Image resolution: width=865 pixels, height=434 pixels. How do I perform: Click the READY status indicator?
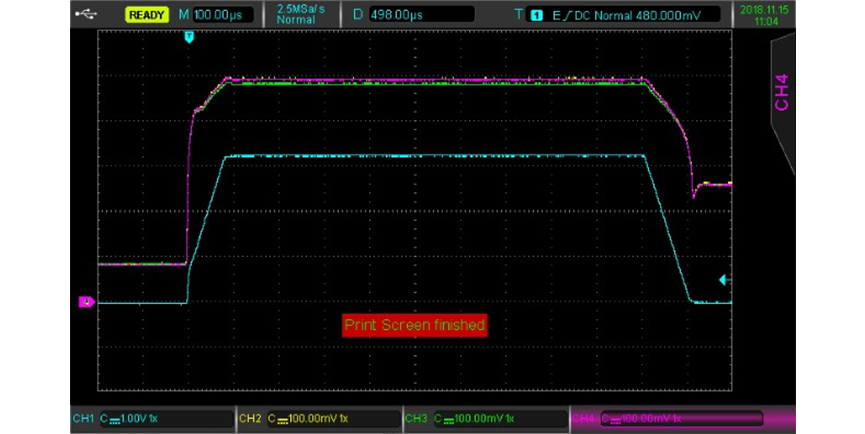[x=147, y=15]
